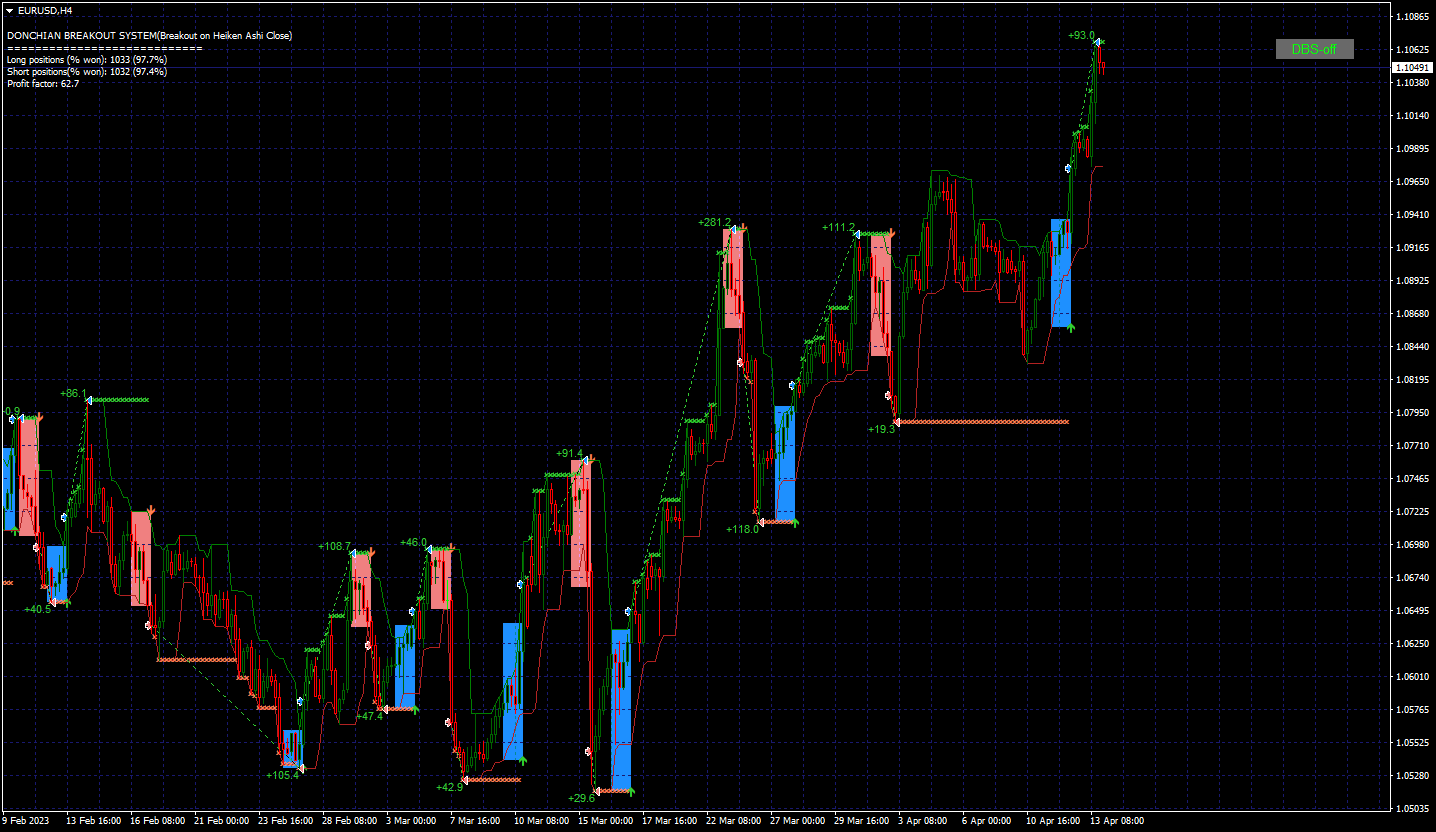Click the 1.05035 price axis label
This screenshot has height=832, width=1436.
click(1412, 808)
